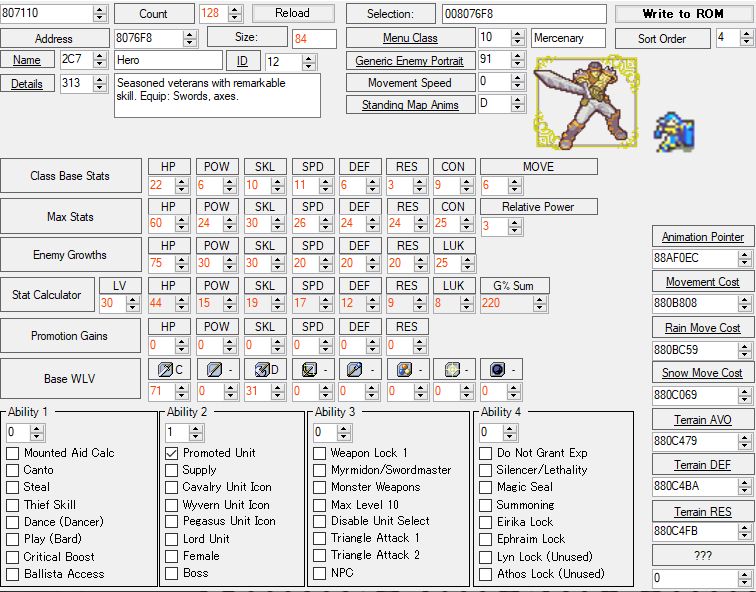Click the Bow weapon level icon
The width and height of the screenshot is (756, 592).
pos(309,370)
